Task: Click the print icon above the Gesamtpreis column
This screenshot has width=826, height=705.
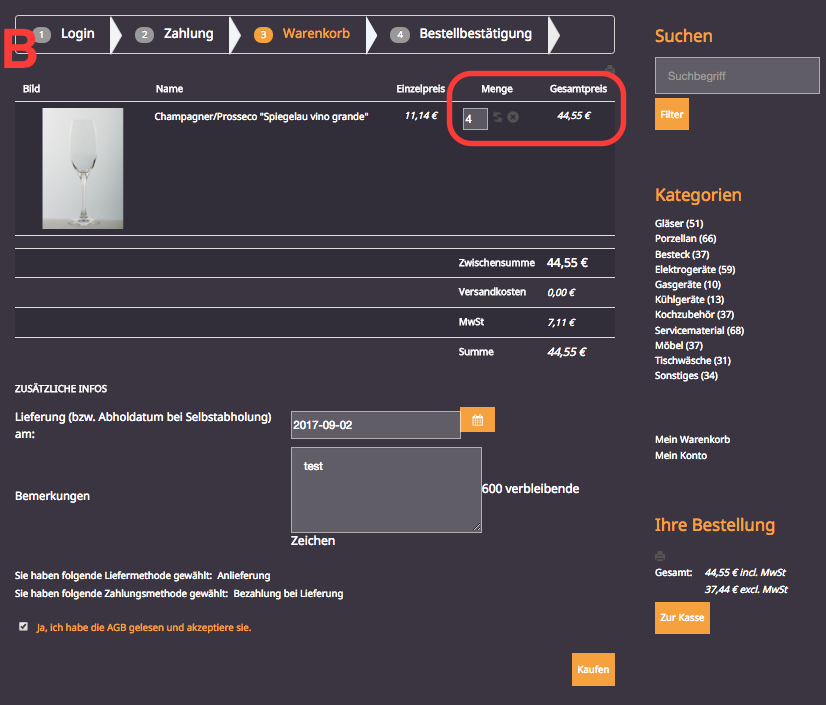Action: 609,70
